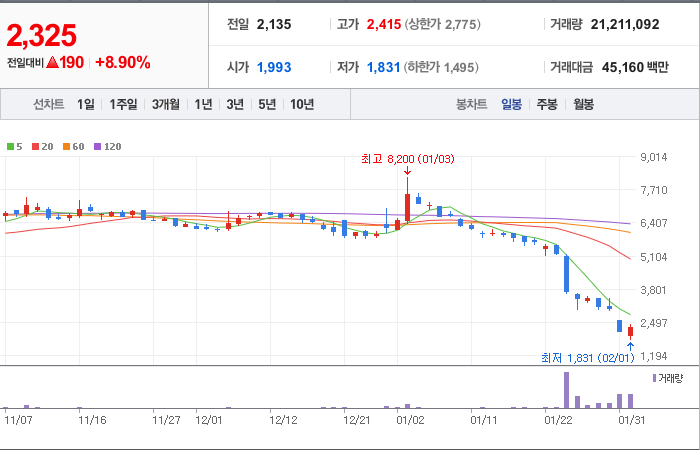Click the 하한가 1,495 text
The width and height of the screenshot is (700, 450).
(x=441, y=67)
